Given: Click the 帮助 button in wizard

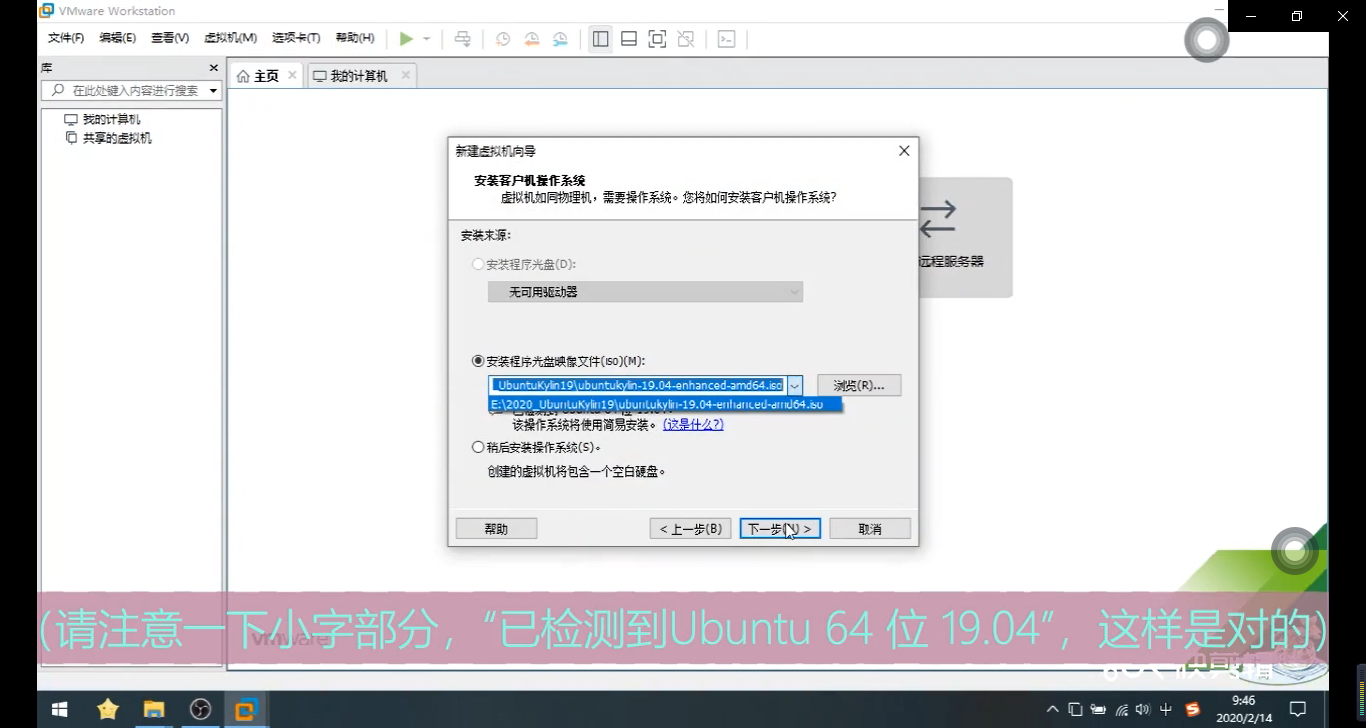Looking at the screenshot, I should pos(496,529).
